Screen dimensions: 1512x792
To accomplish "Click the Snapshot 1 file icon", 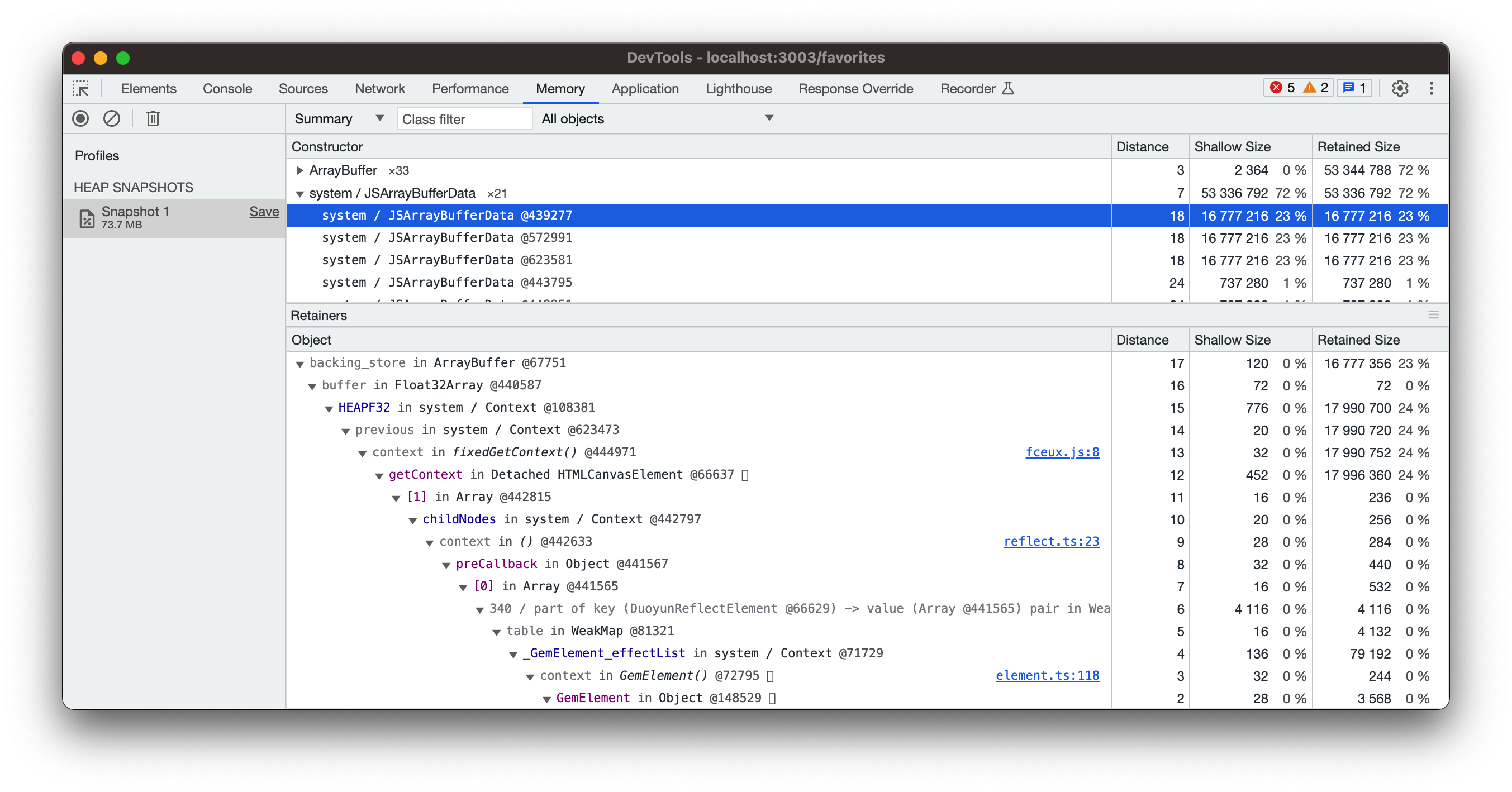I will click(87, 218).
